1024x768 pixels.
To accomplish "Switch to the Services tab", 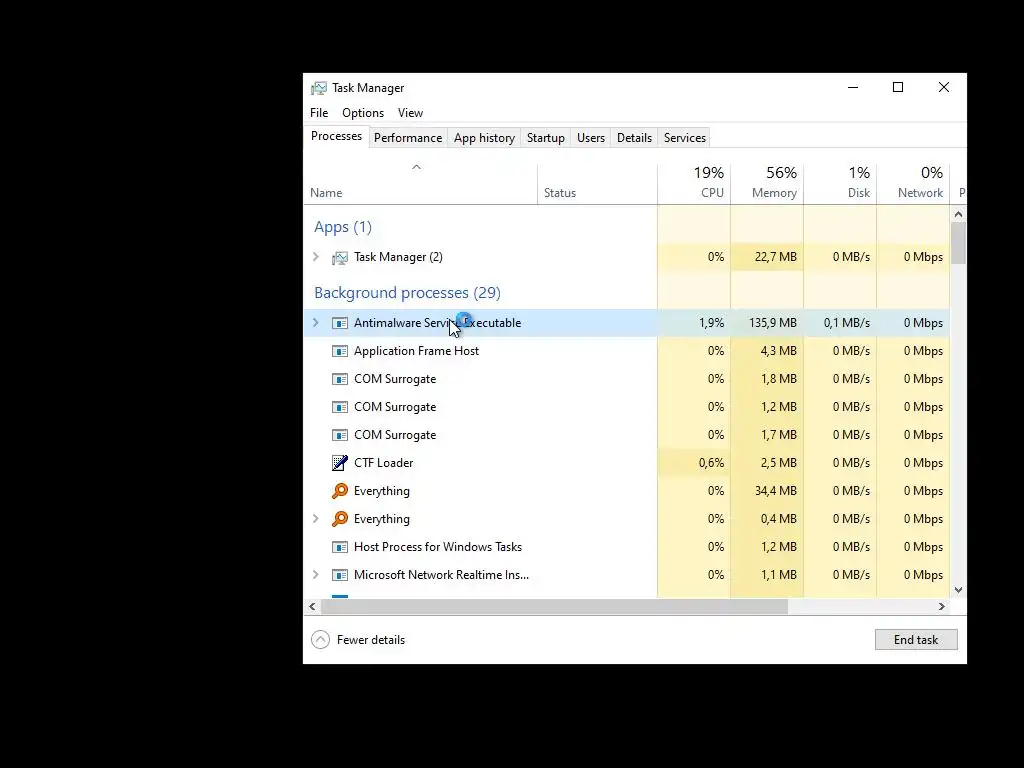I will tap(684, 138).
